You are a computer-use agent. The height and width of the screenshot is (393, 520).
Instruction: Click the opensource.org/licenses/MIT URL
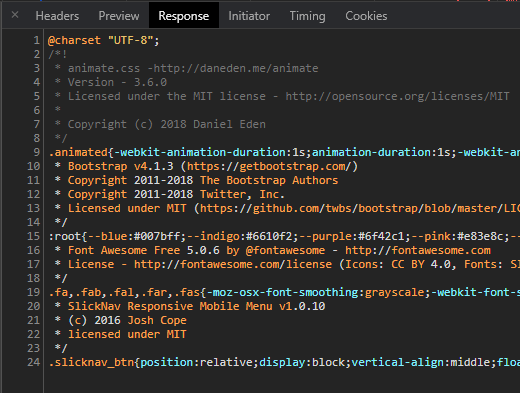[x=397, y=96]
